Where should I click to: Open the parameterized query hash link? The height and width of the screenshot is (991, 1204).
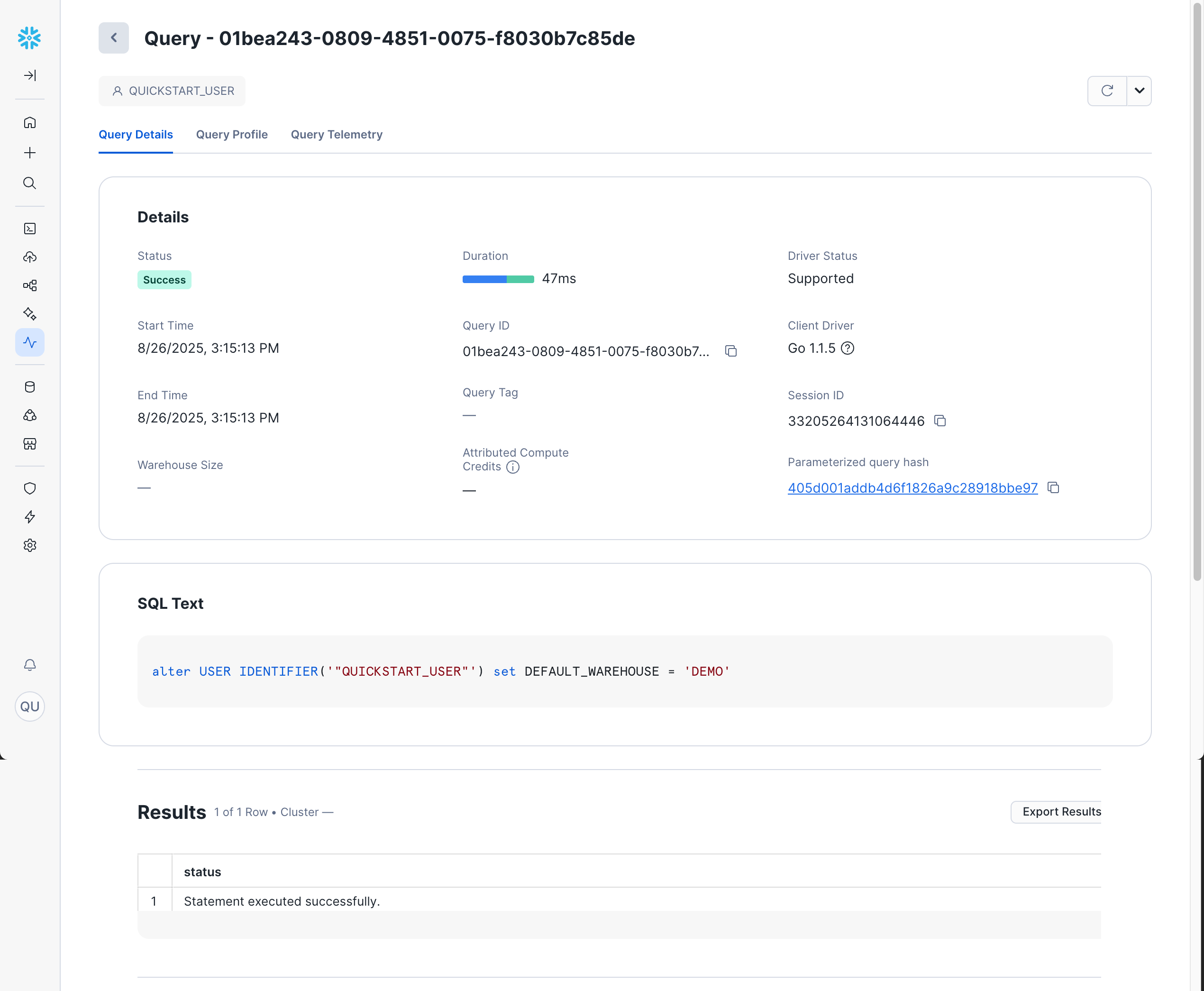tap(912, 488)
